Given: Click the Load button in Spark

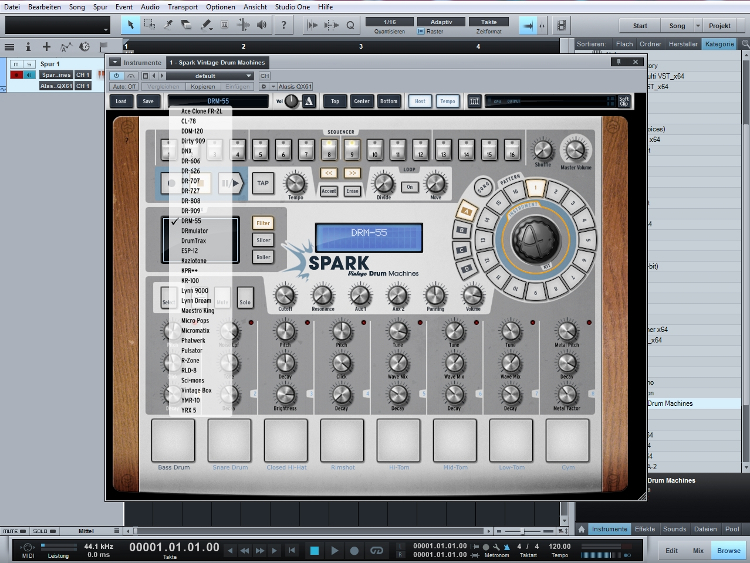Looking at the screenshot, I should [x=121, y=101].
